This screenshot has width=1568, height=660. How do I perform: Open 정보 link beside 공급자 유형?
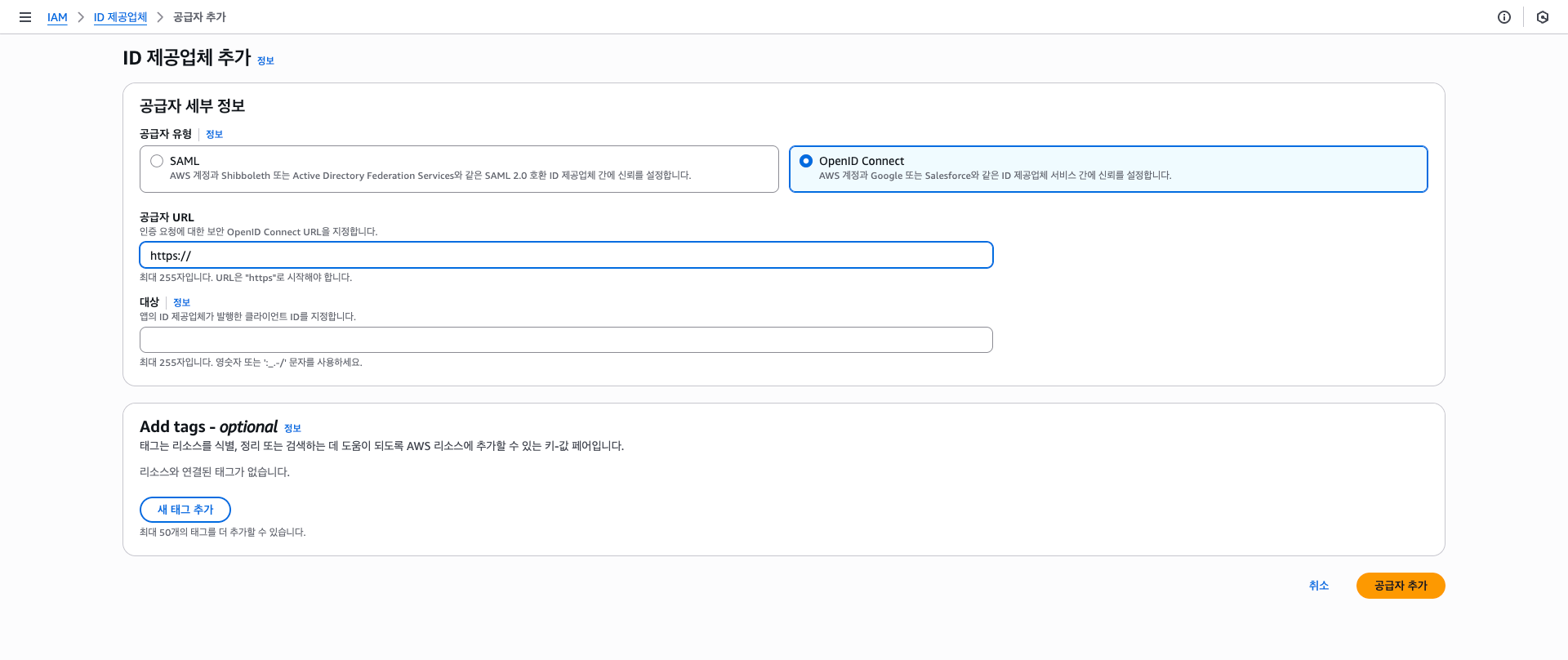(x=214, y=134)
